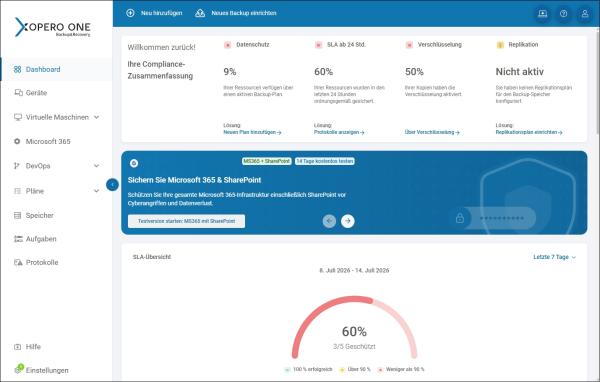Click the Über 90 % legend swatch
Screen dimensions: 600x382
342,370
